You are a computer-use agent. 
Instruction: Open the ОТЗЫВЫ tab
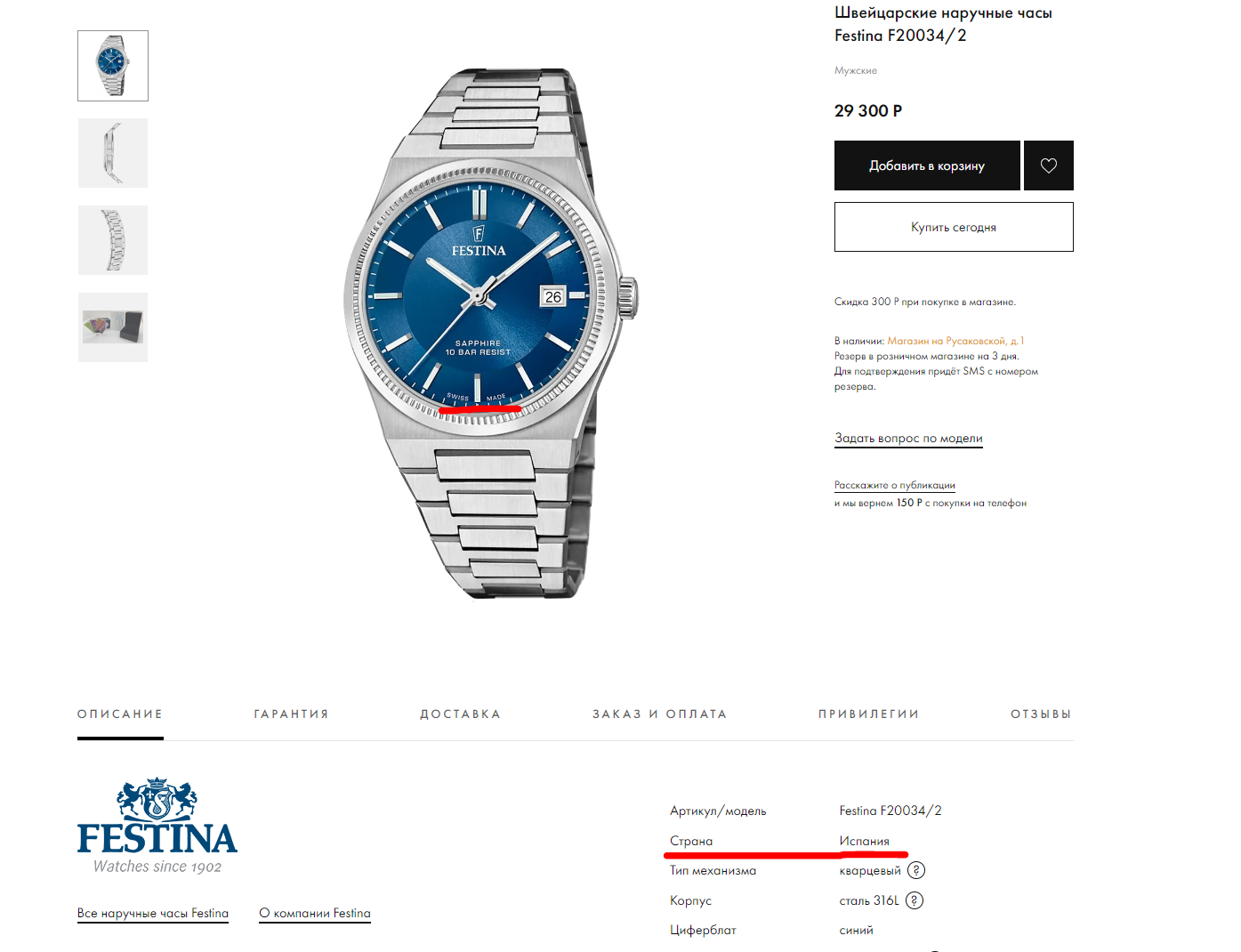point(1041,714)
